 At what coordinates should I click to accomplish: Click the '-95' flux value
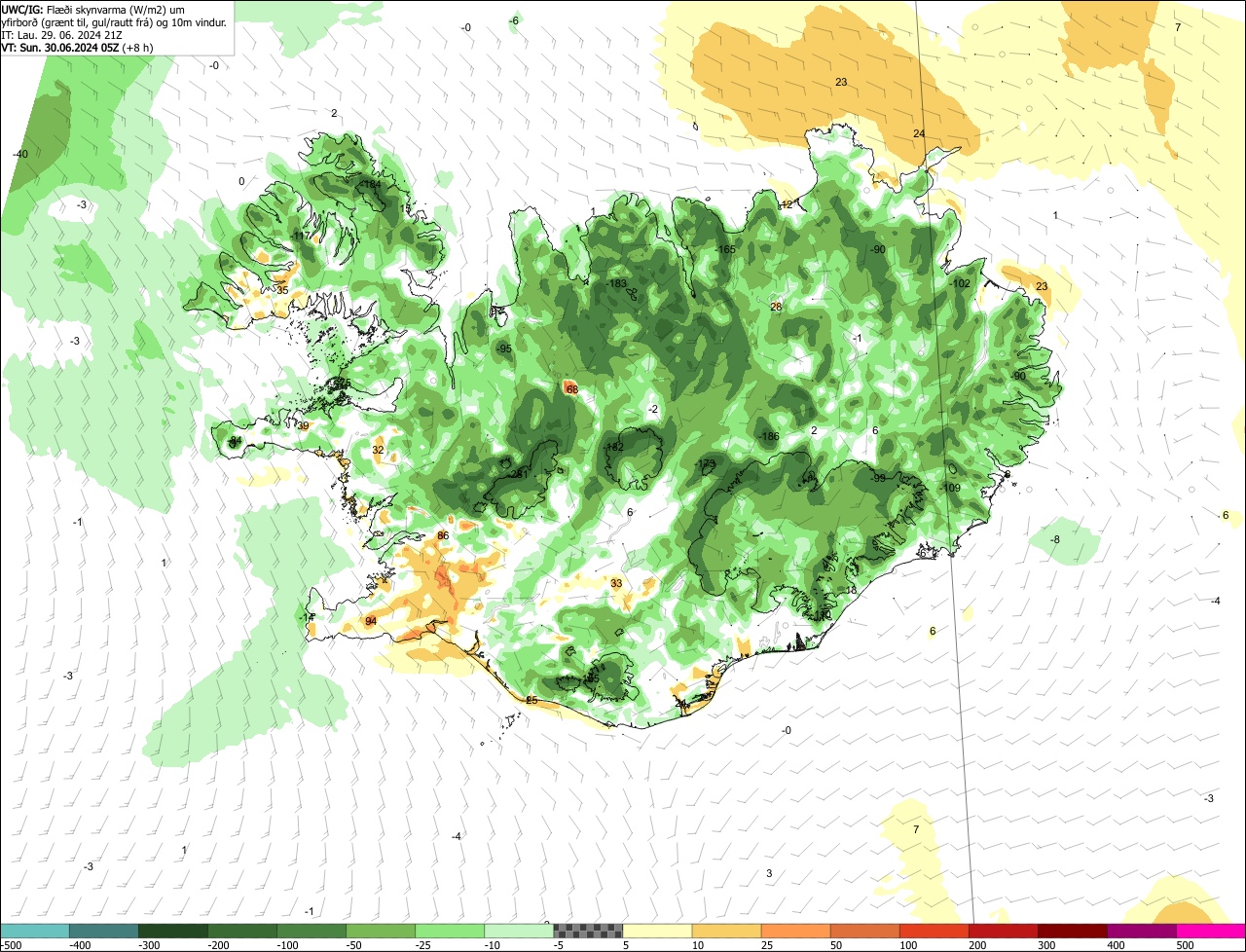pyautogui.click(x=503, y=348)
